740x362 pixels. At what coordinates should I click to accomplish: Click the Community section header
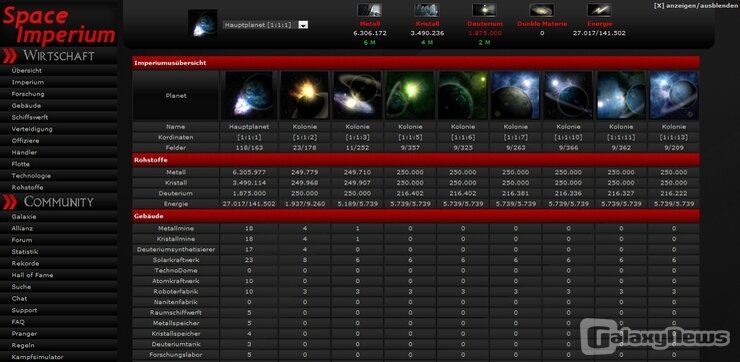click(x=59, y=202)
